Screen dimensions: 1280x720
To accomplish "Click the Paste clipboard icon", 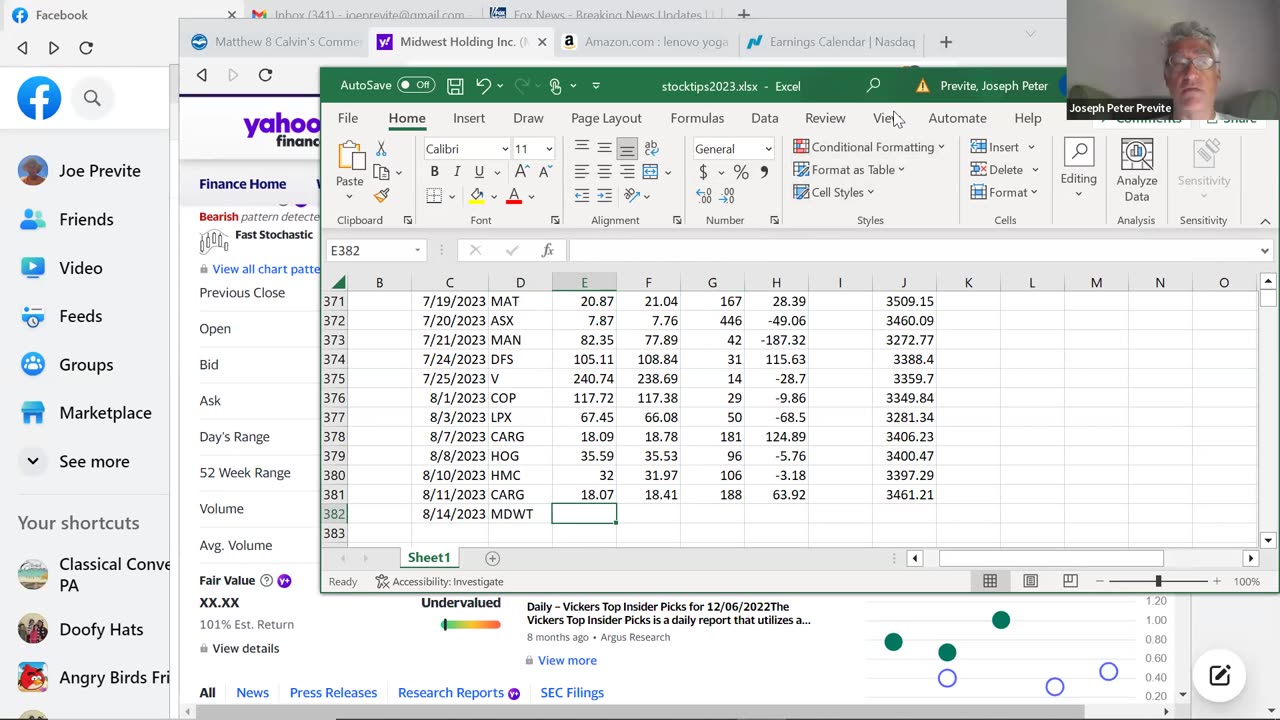I will [350, 156].
